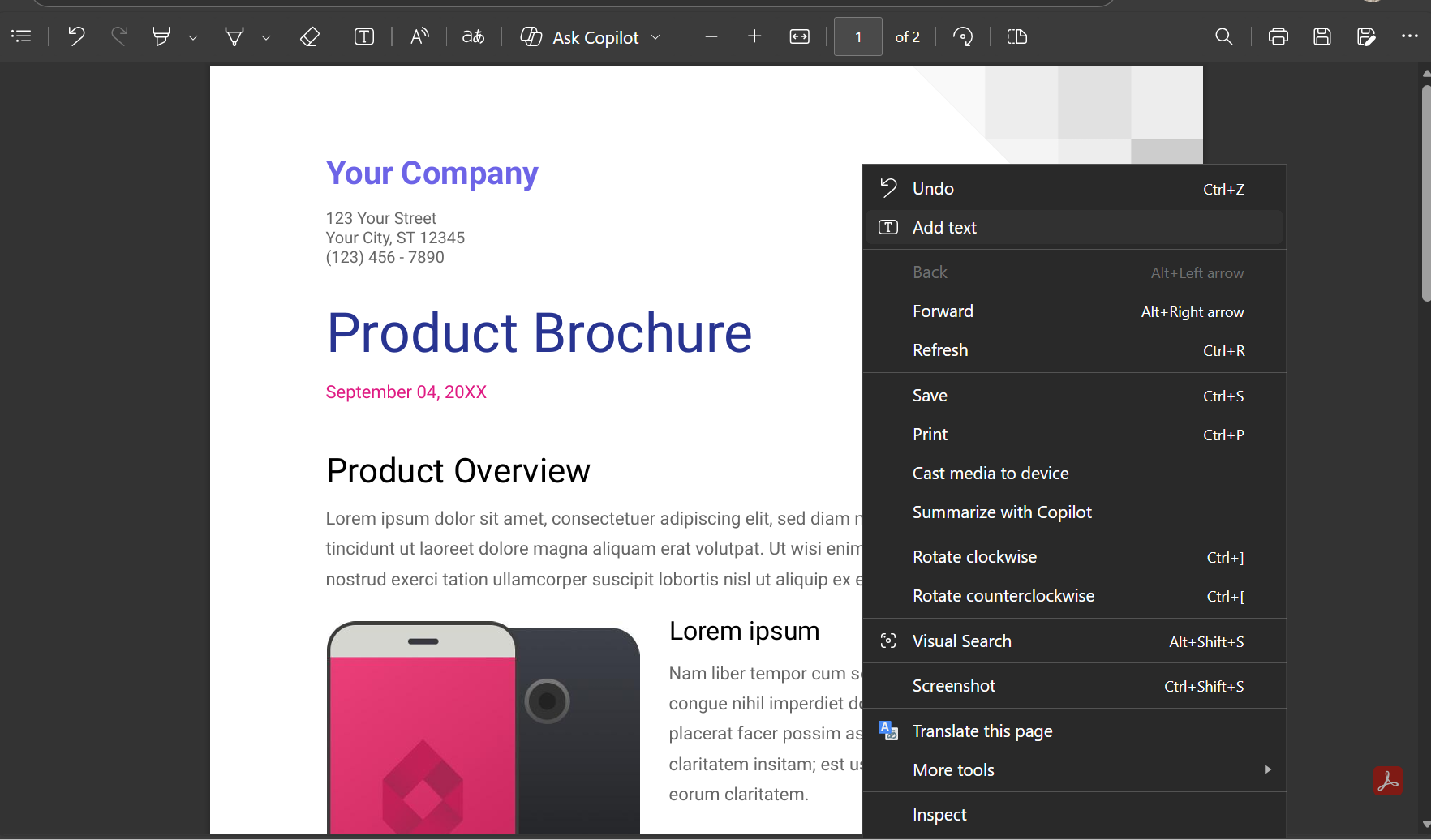Expand the Ask Copilot dropdown chevron
This screenshot has width=1431, height=840.
(656, 37)
